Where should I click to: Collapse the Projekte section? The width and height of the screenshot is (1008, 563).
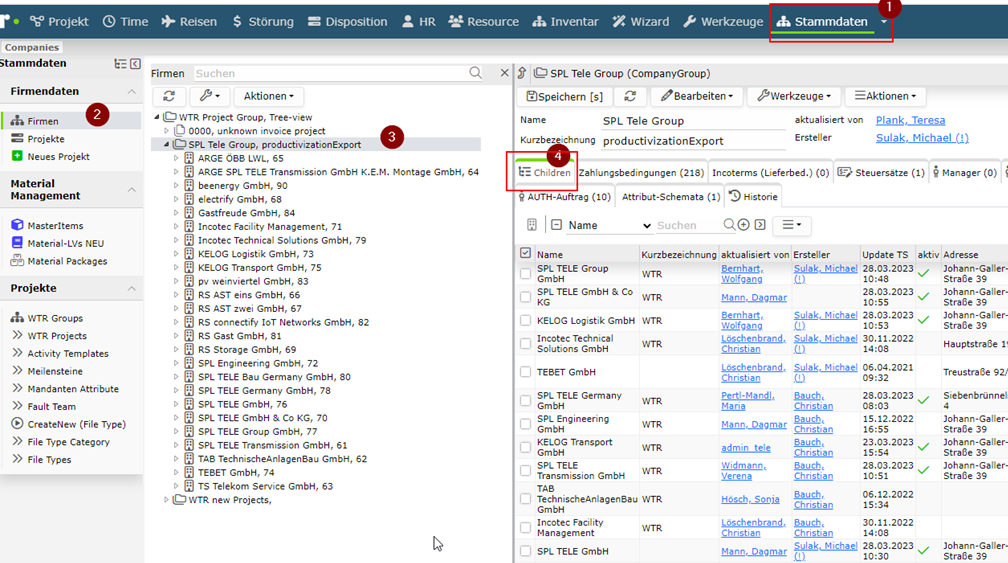tap(131, 289)
